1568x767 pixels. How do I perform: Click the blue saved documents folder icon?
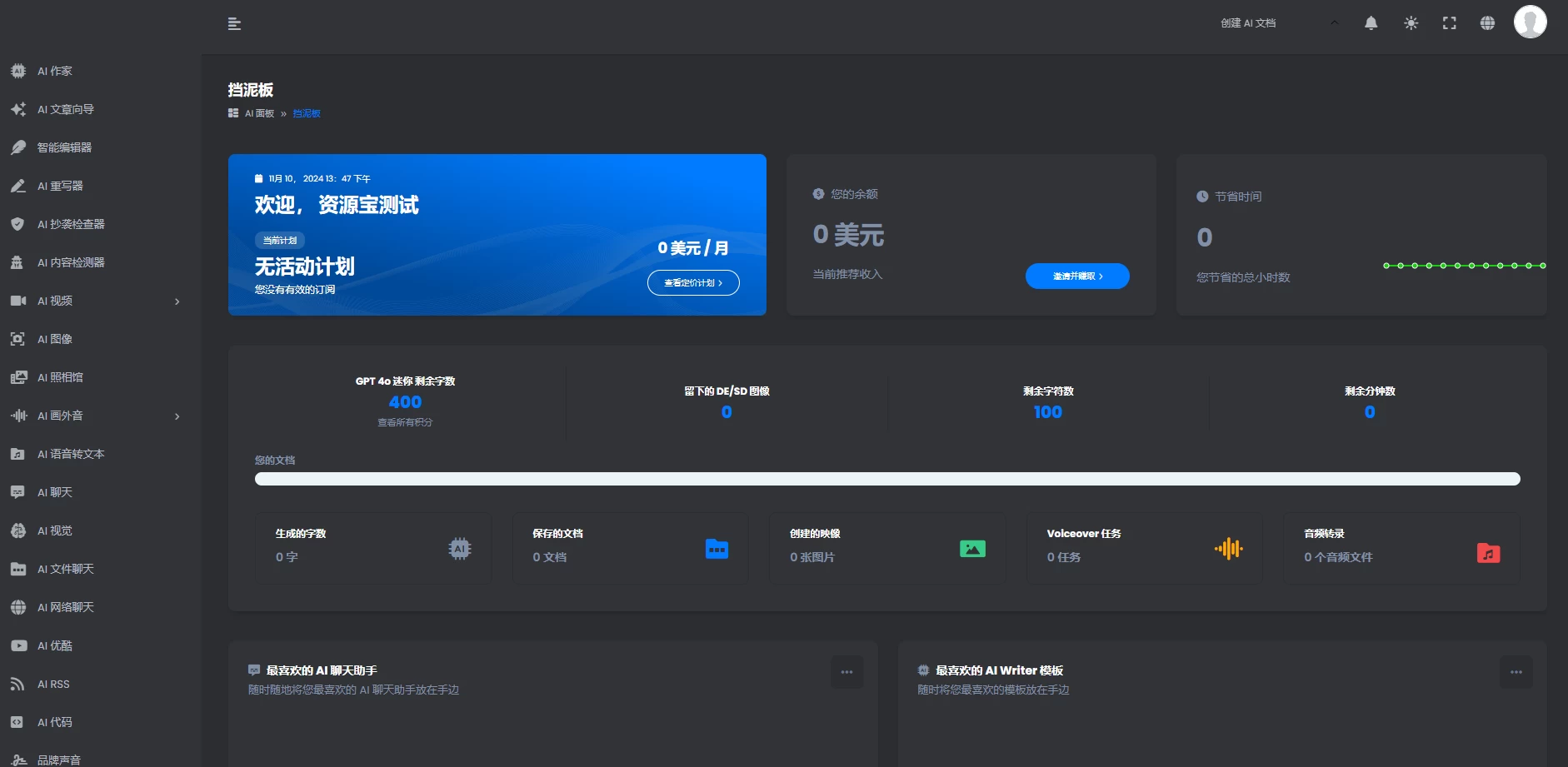717,549
